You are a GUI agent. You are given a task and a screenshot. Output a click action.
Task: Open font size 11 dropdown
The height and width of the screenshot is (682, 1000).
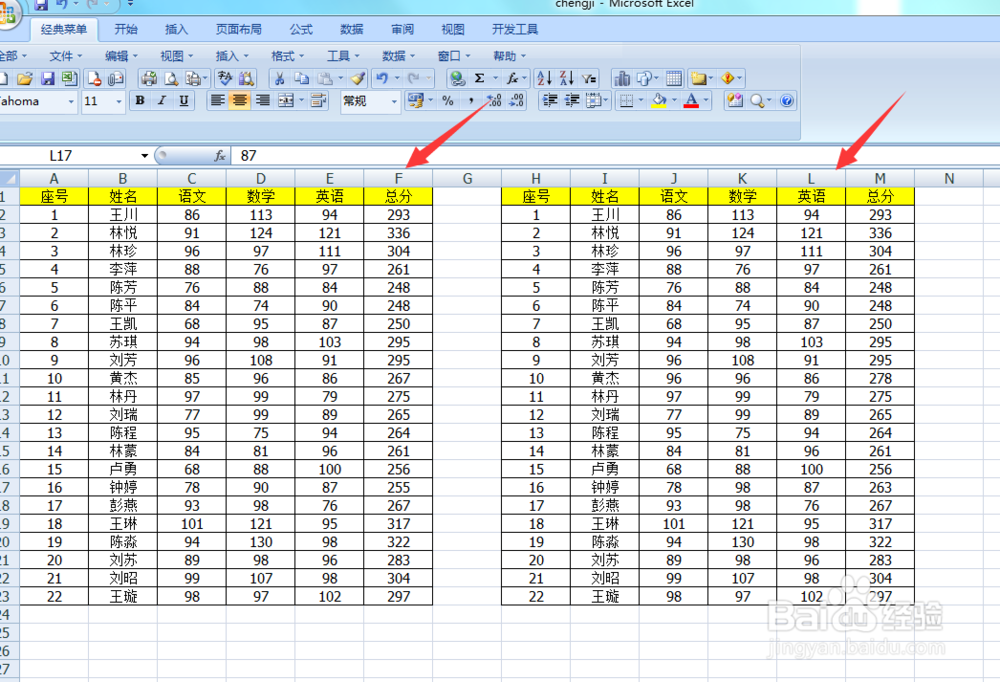point(119,101)
